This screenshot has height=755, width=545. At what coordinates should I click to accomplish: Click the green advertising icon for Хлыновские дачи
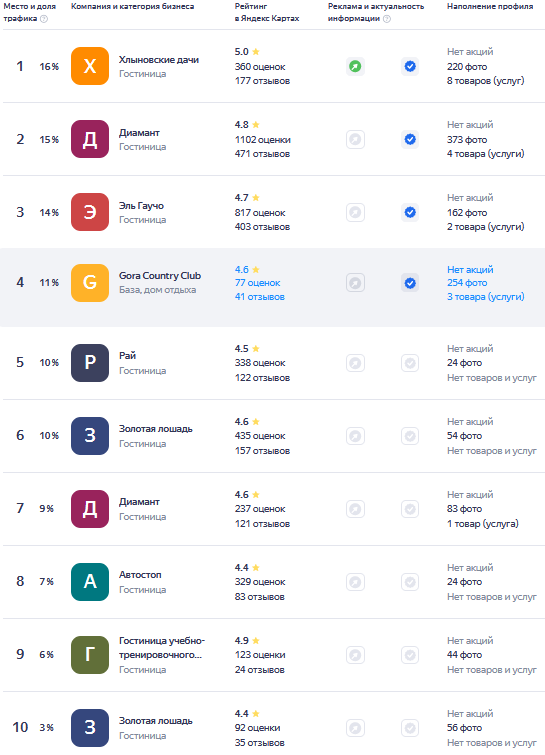click(355, 66)
